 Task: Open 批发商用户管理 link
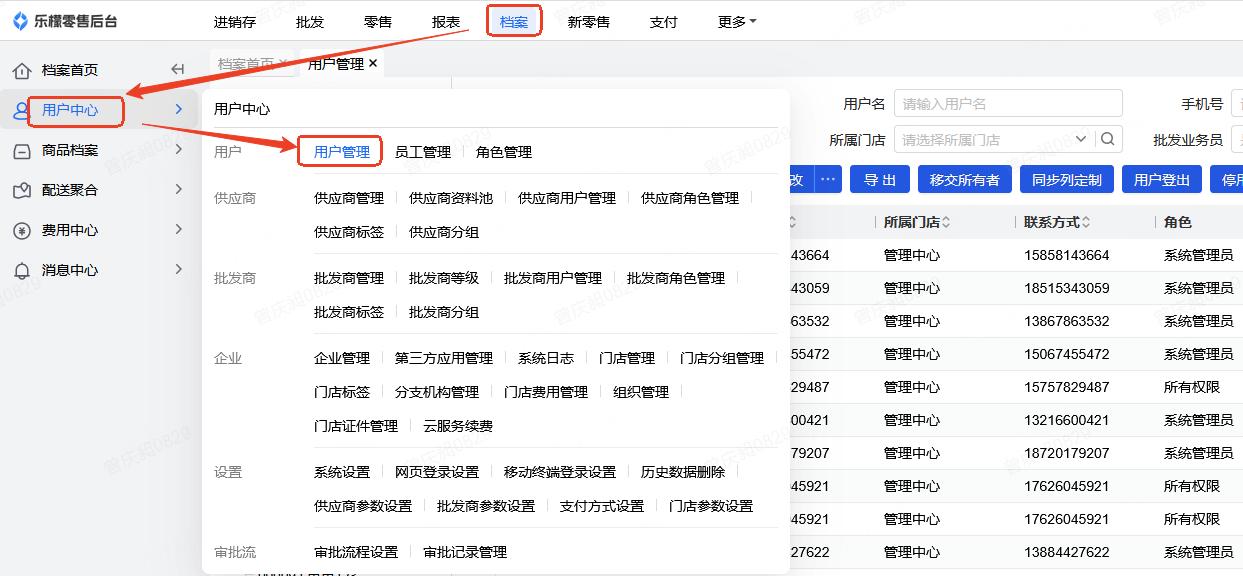(553, 278)
